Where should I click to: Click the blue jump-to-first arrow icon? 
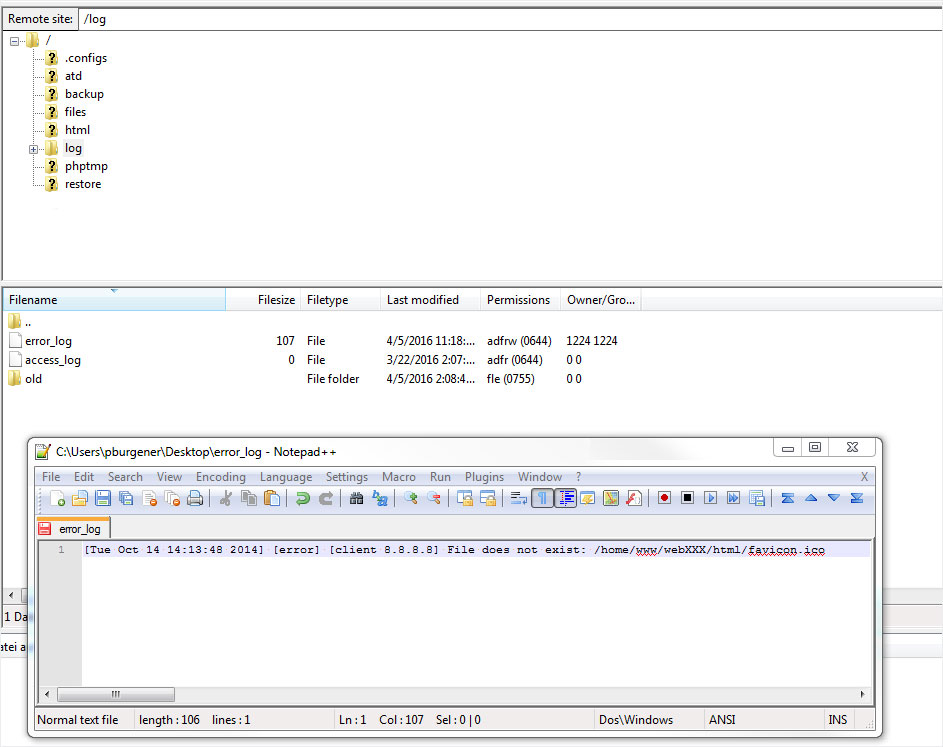[787, 498]
